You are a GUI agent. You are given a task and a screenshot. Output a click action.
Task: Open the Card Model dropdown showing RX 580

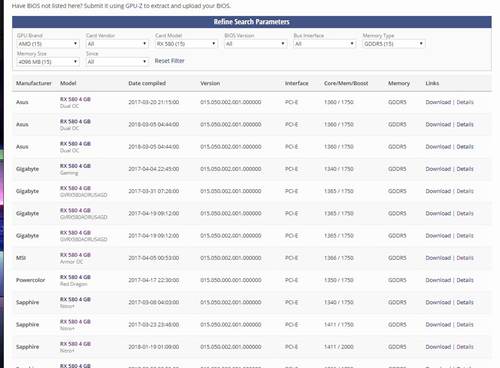(x=186, y=44)
